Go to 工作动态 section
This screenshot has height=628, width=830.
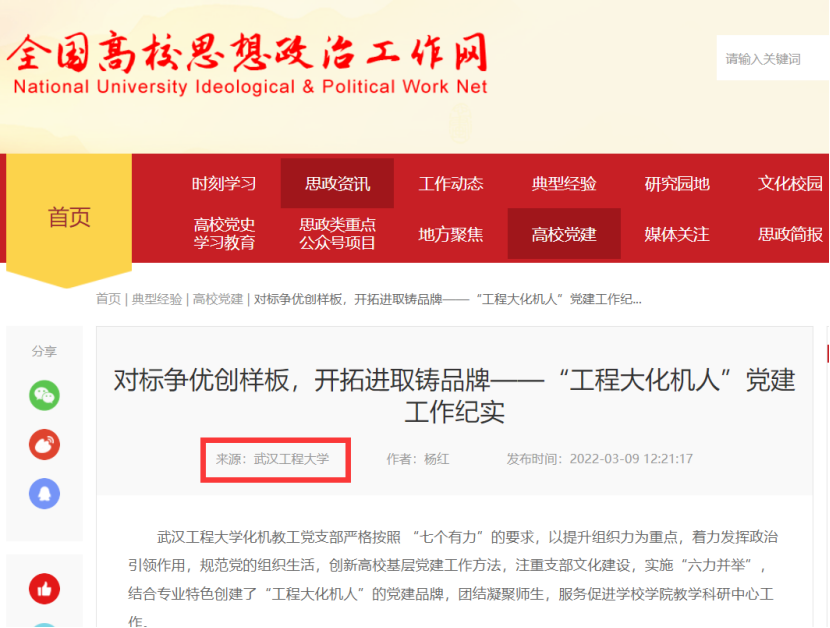click(450, 184)
